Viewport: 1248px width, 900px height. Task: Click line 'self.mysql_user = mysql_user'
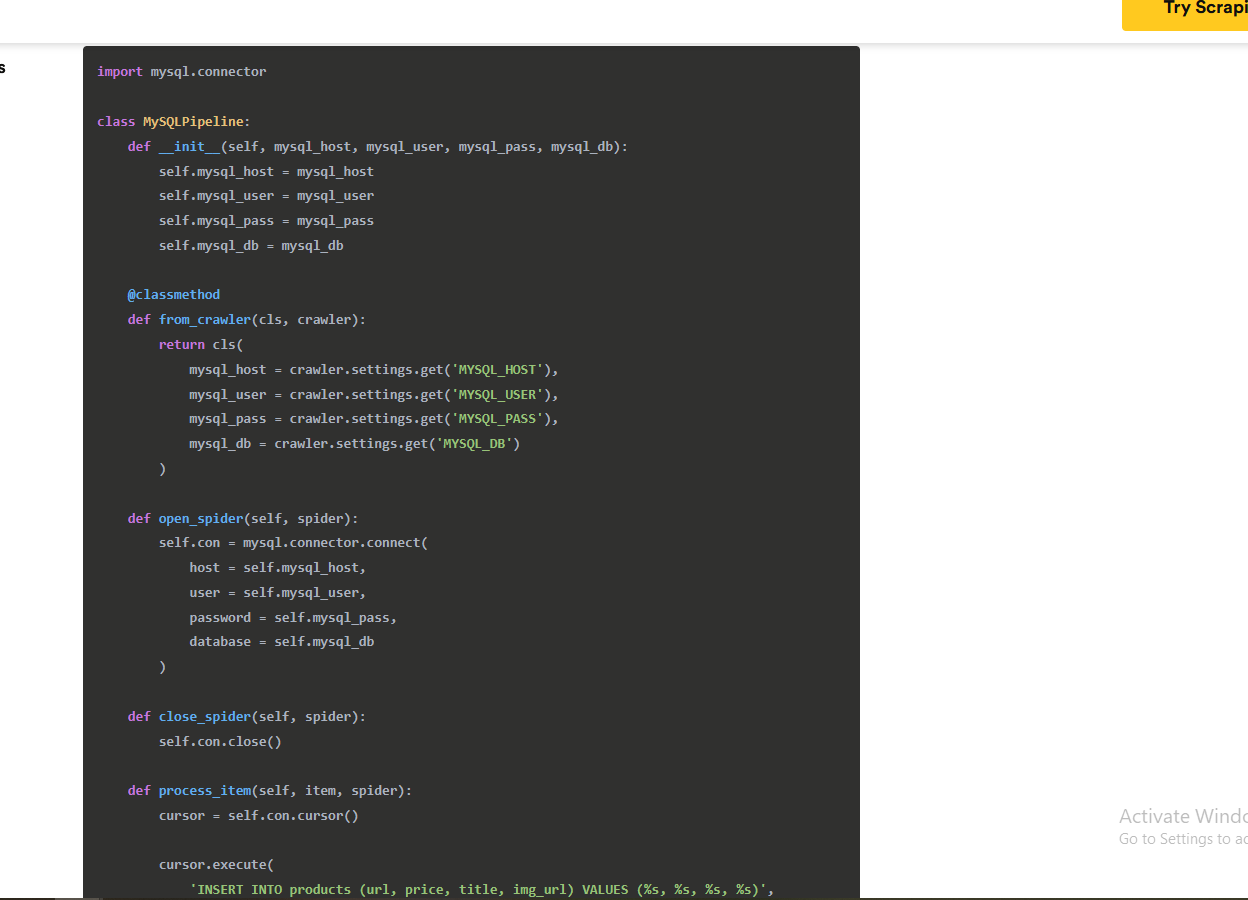coord(266,196)
